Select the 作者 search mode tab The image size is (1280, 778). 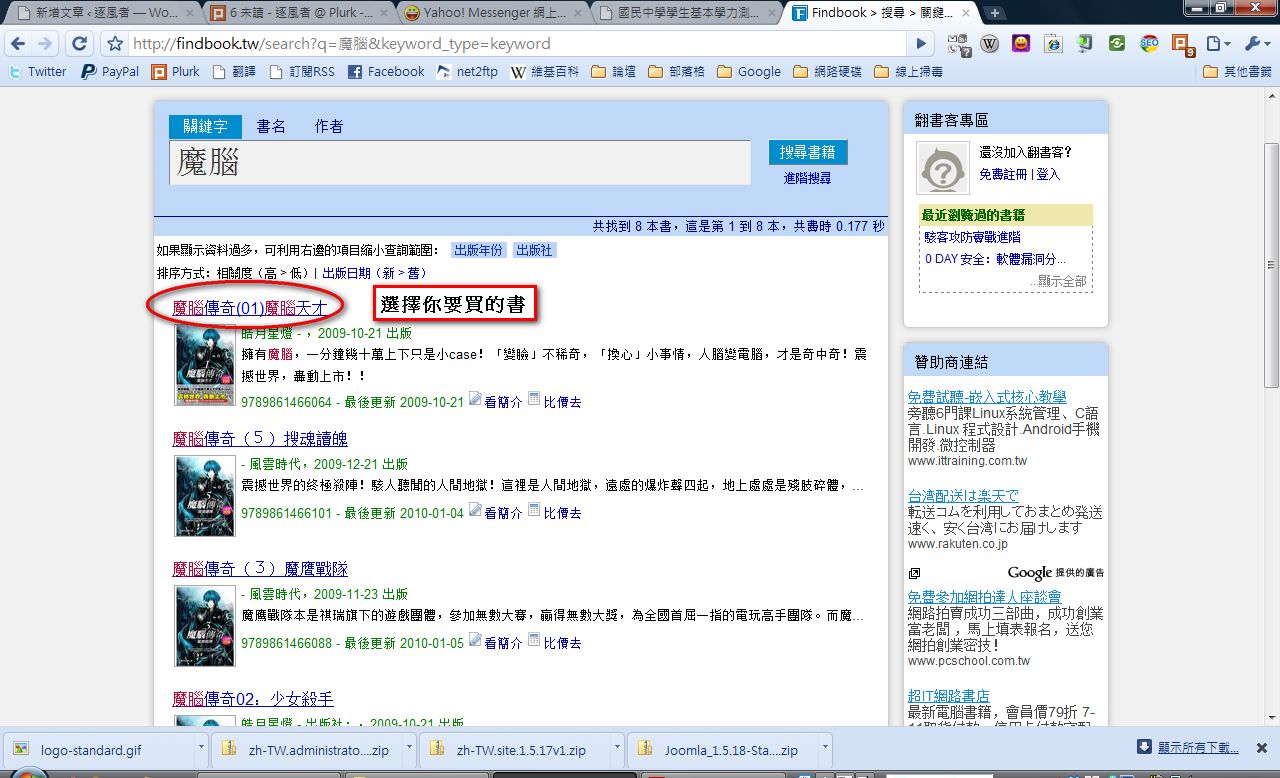[x=329, y=127]
